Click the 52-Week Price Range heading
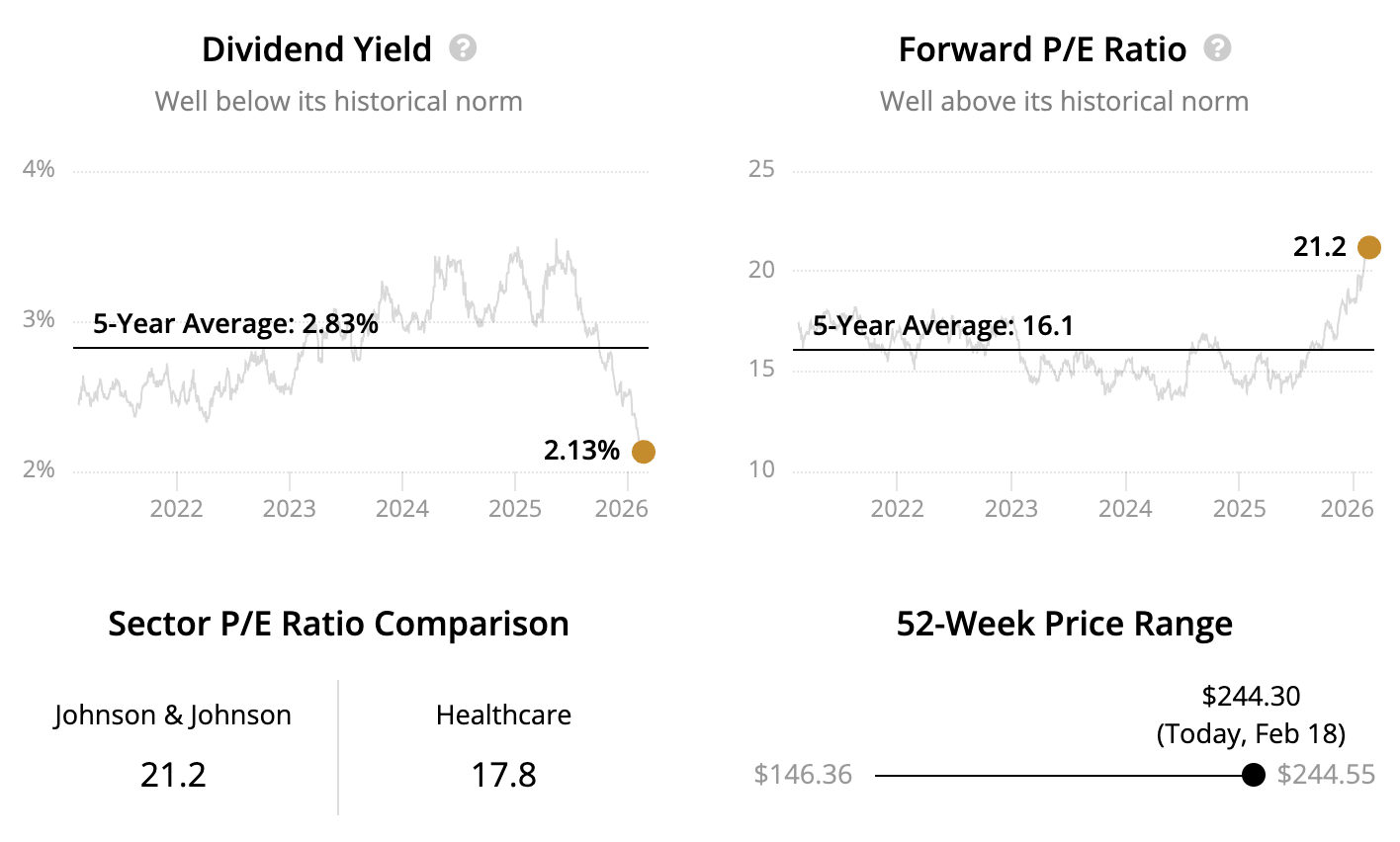 tap(1064, 624)
